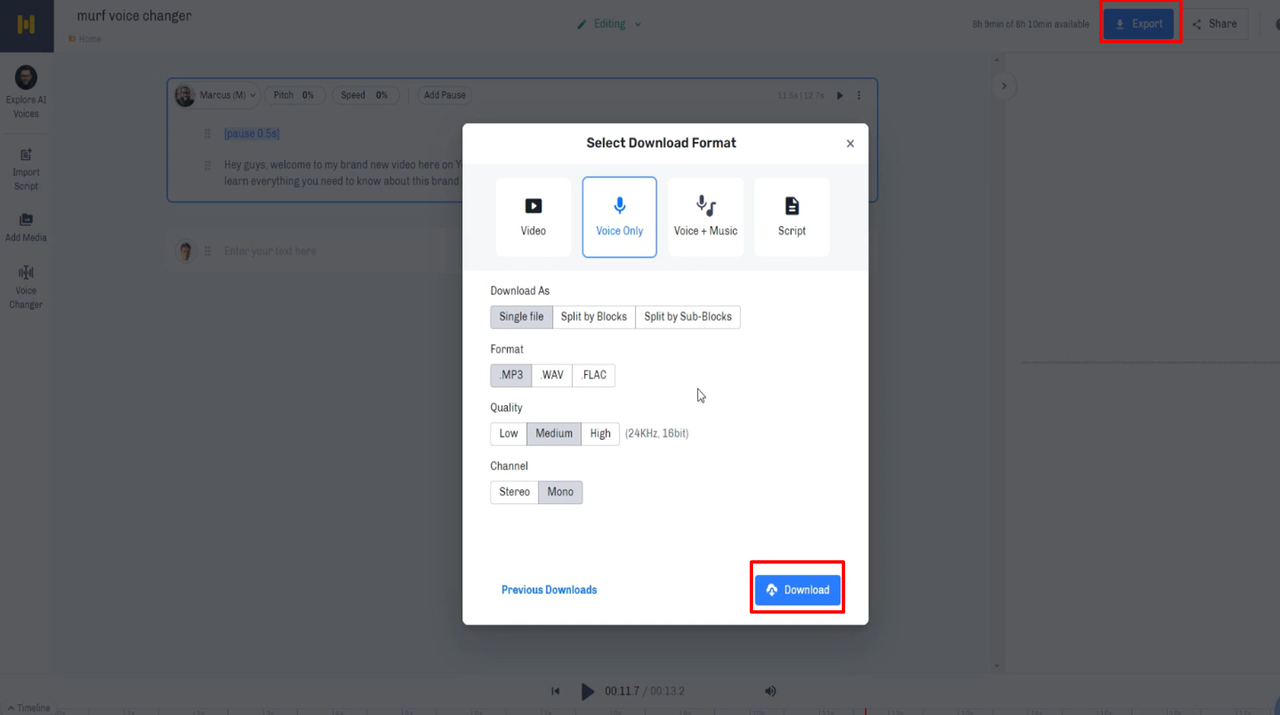Expand the Timeline panel
Image resolution: width=1280 pixels, height=715 pixels.
point(26,708)
